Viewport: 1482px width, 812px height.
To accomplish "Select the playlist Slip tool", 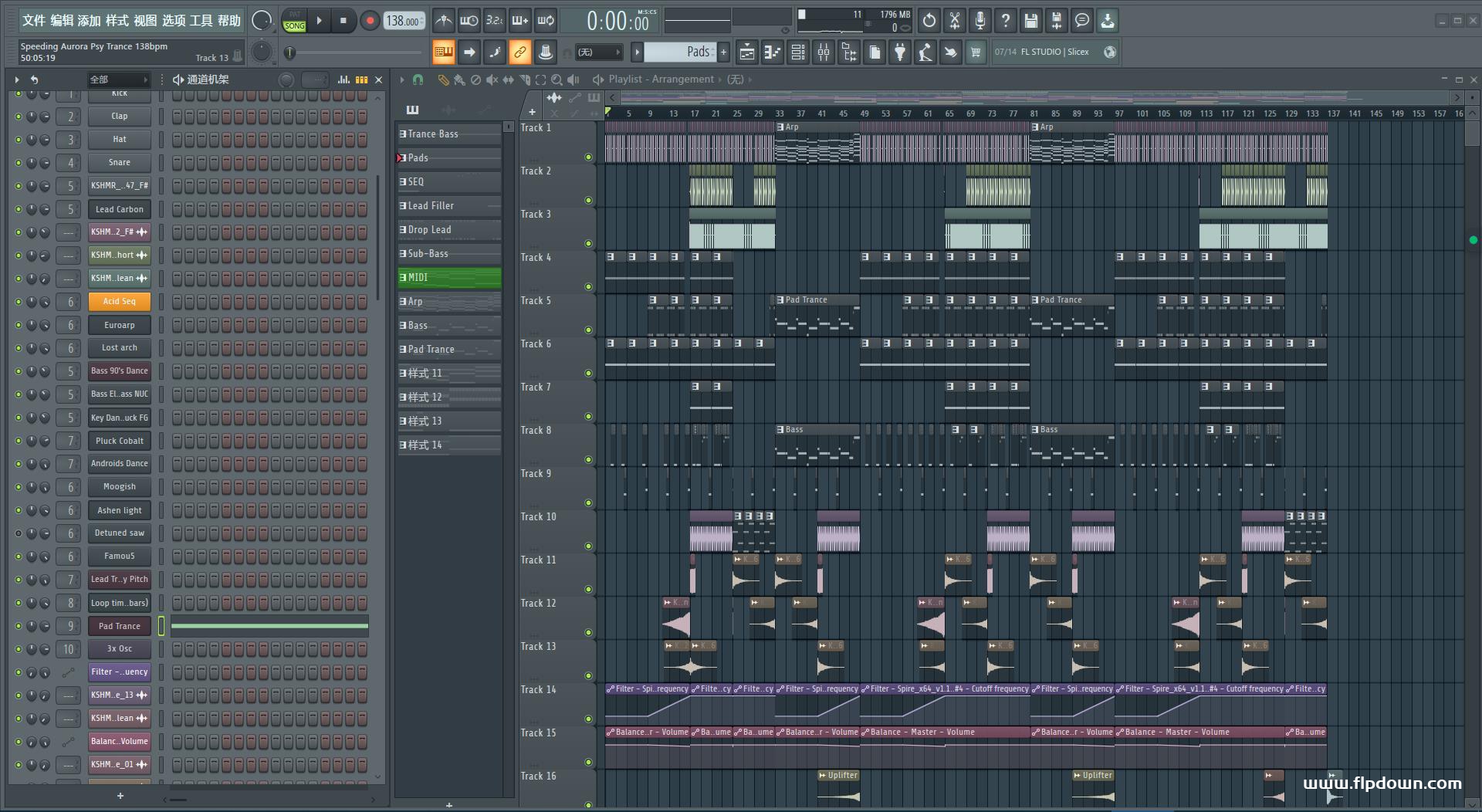I will pos(508,80).
